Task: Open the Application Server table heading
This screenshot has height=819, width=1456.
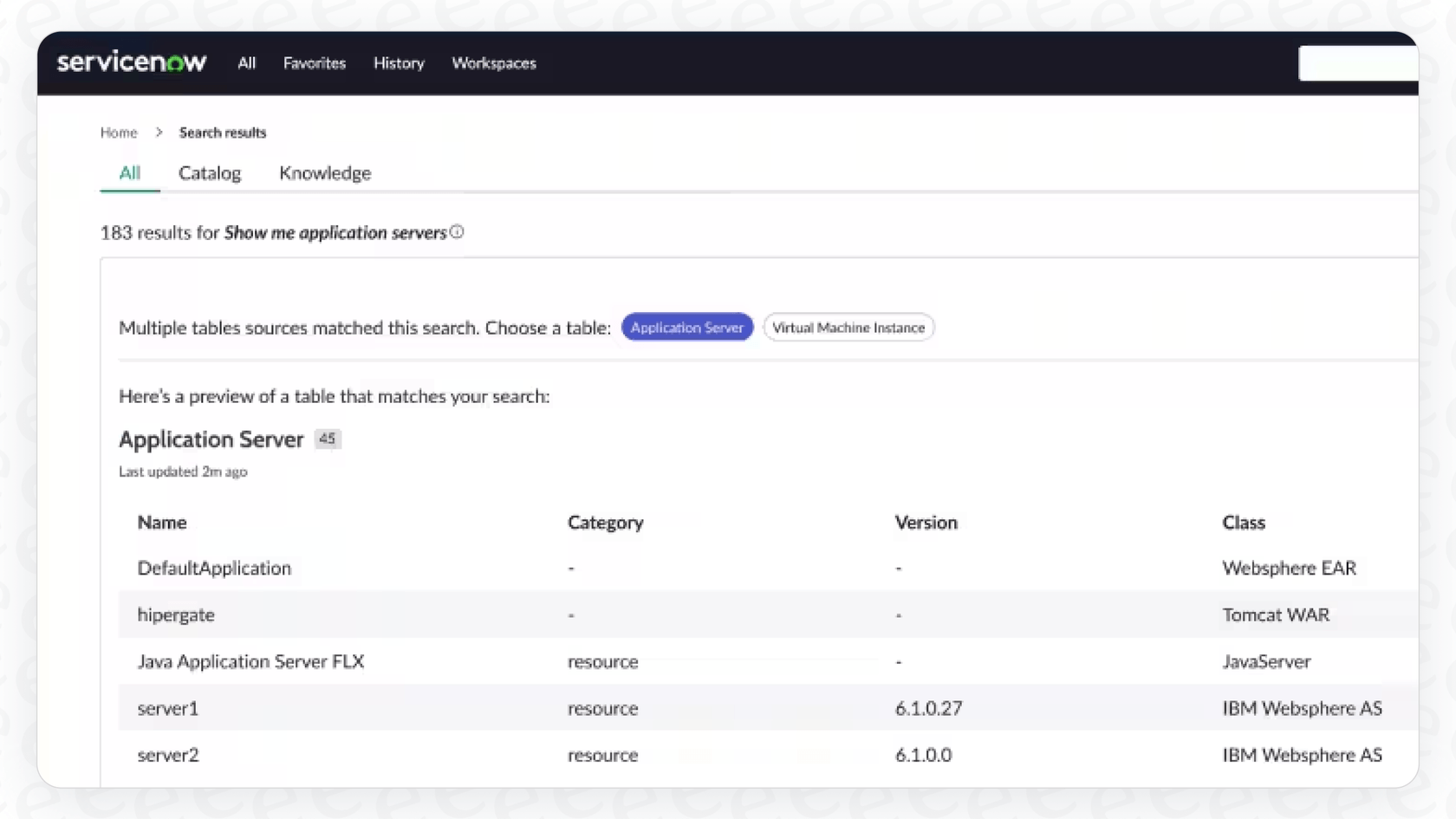Action: [211, 439]
